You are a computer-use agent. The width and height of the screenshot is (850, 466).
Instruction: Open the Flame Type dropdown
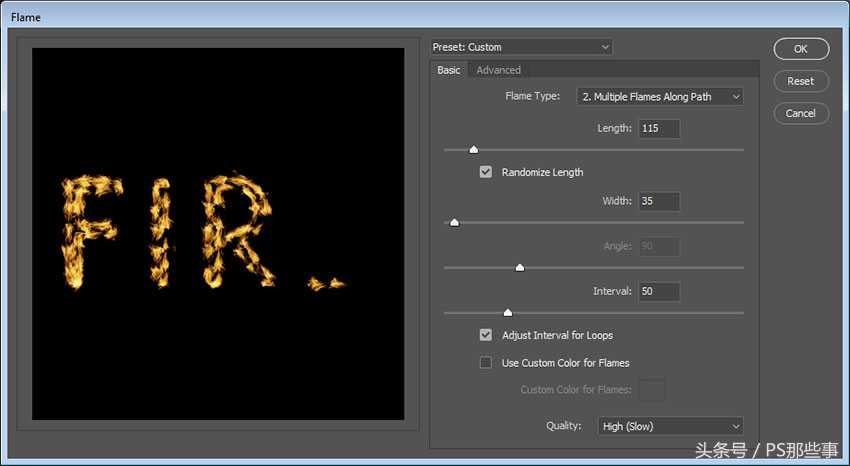point(660,96)
